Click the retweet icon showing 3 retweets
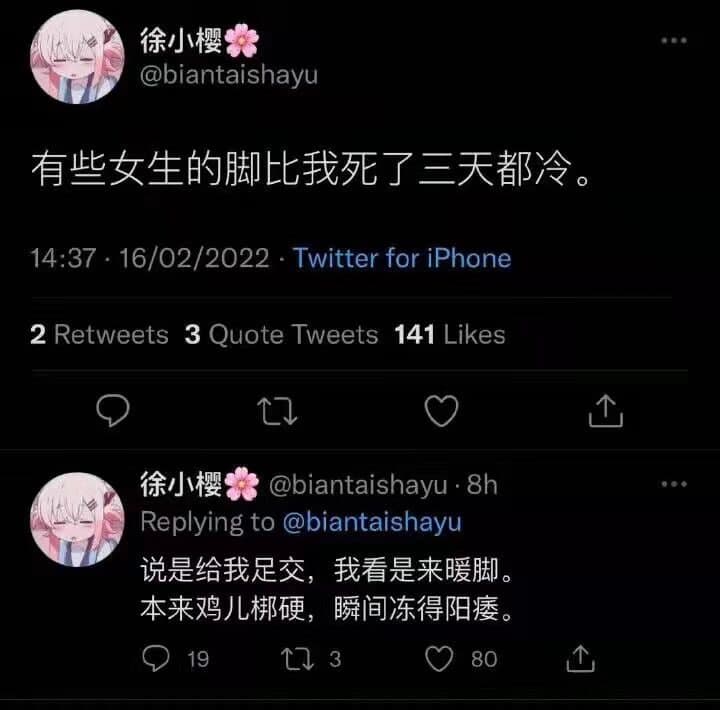 click(297, 659)
